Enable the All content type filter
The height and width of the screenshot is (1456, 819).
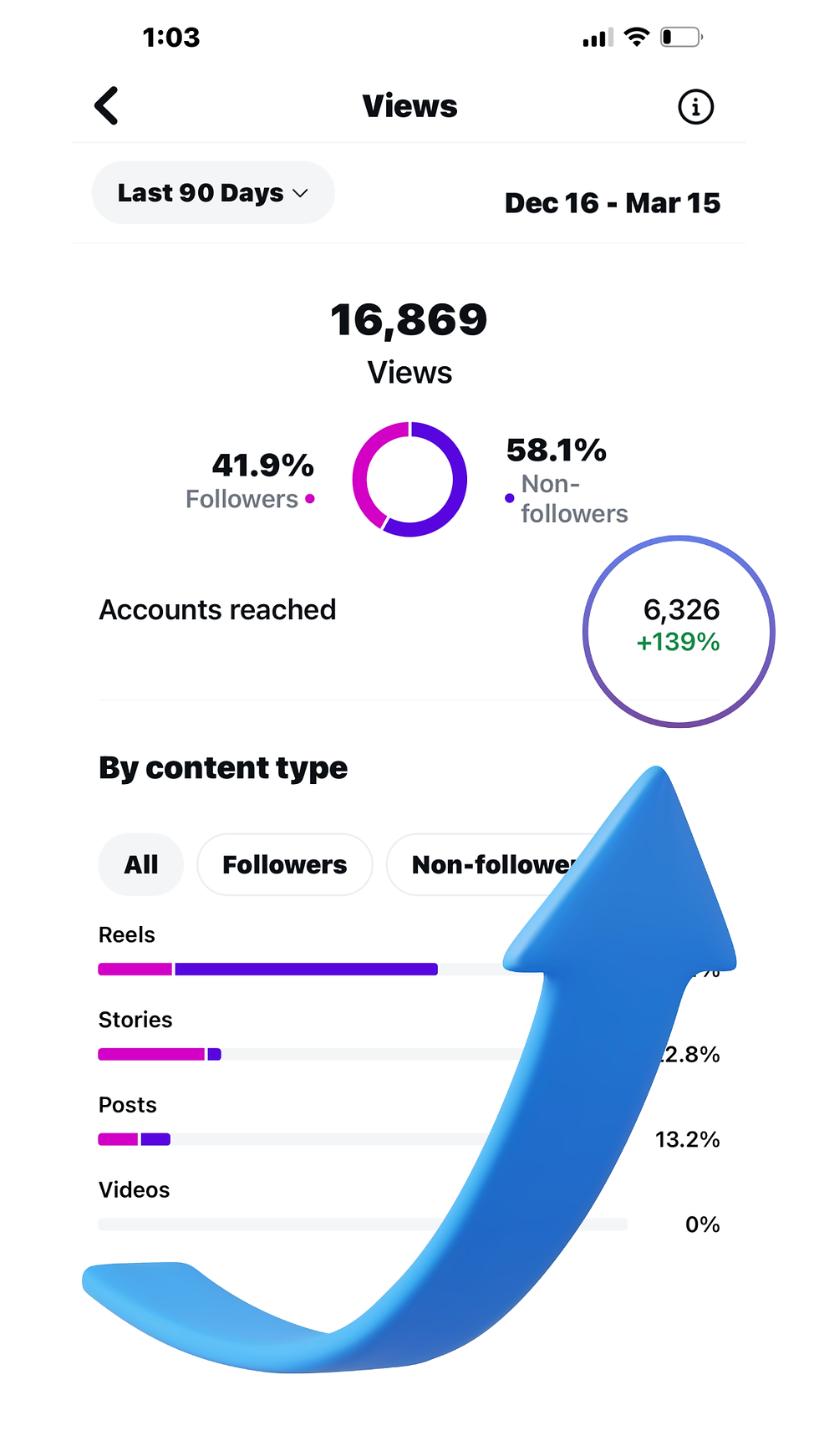[x=140, y=864]
